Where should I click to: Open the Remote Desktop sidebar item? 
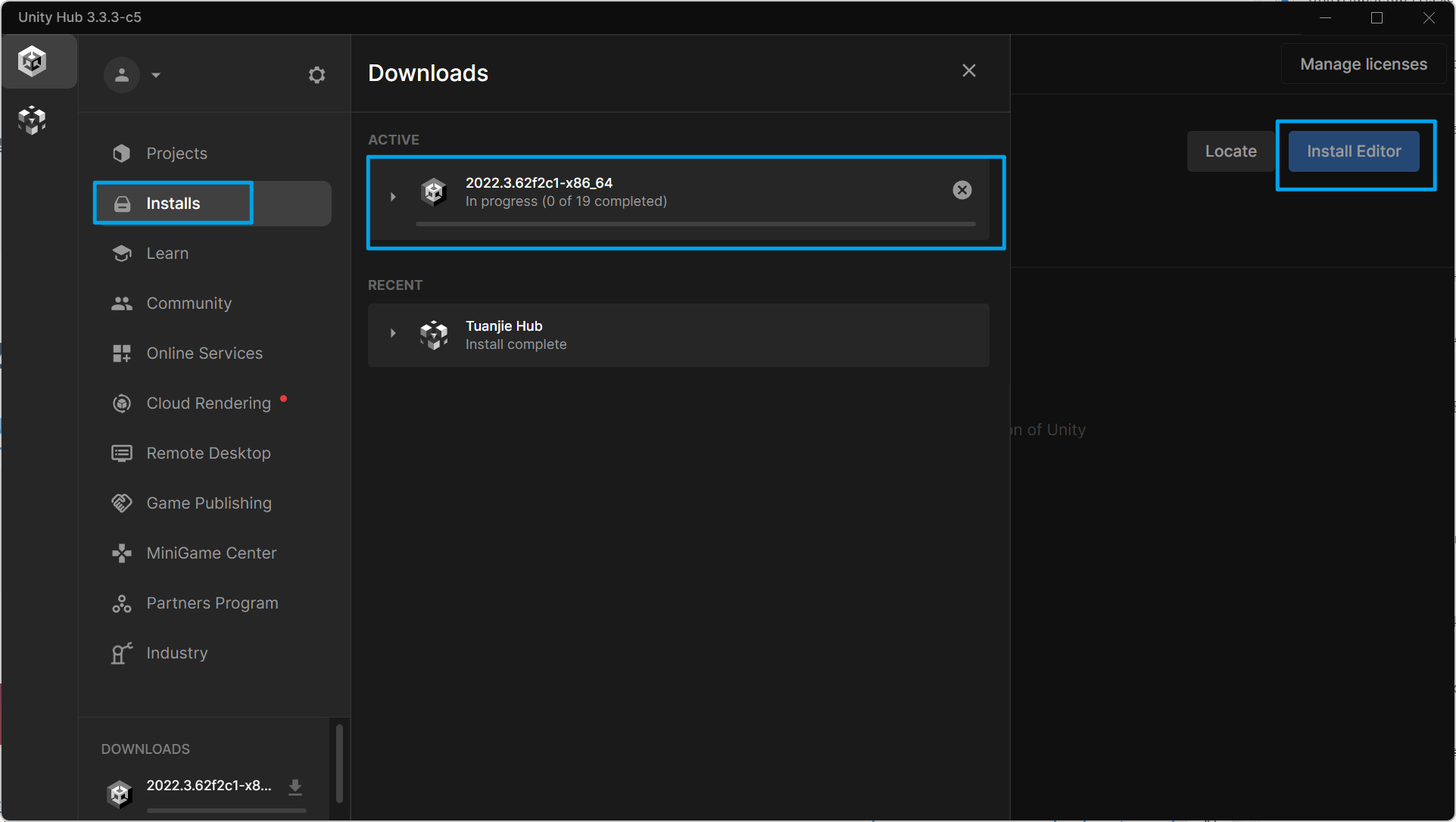pyautogui.click(x=208, y=453)
